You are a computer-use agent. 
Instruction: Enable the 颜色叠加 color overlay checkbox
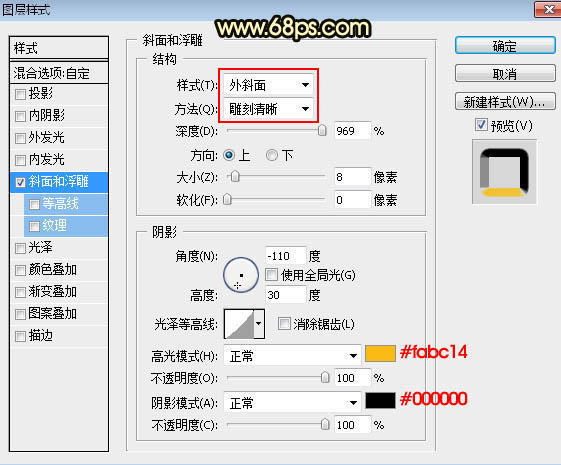(x=20, y=270)
